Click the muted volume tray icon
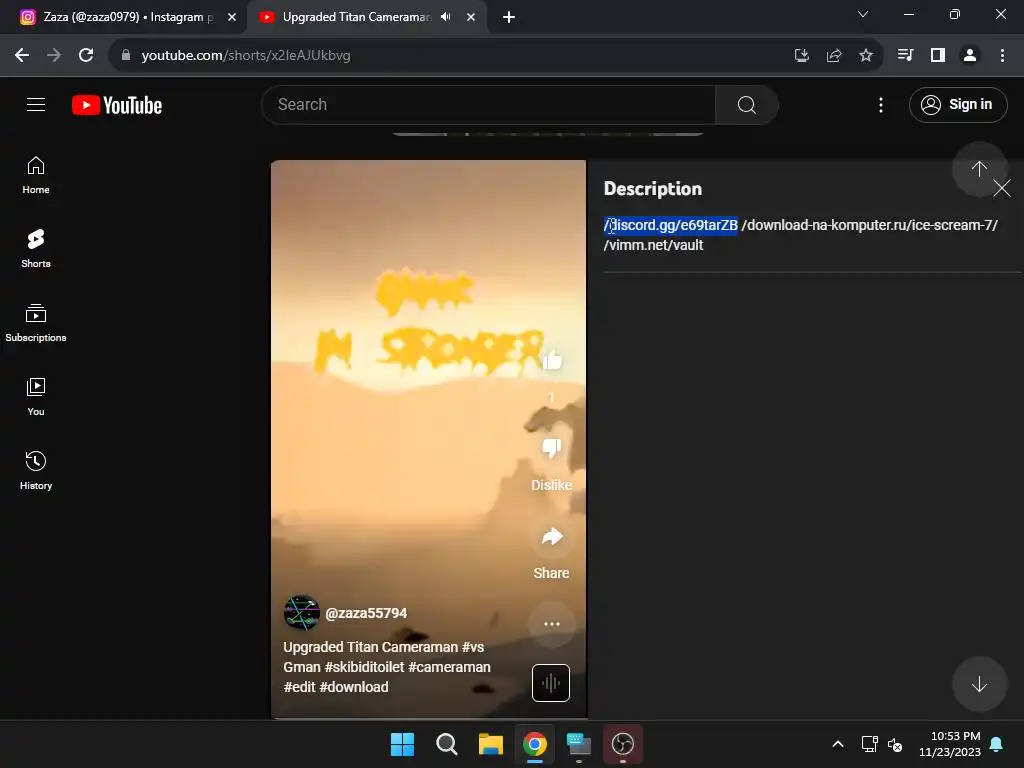This screenshot has width=1024, height=768. click(x=895, y=744)
